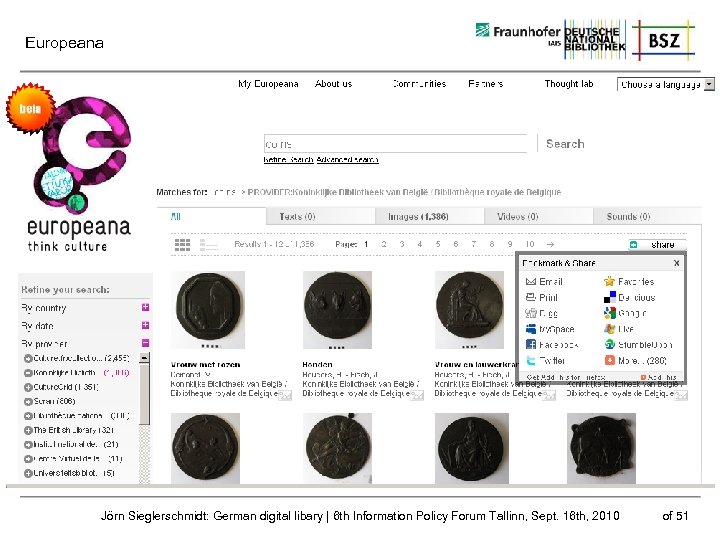Click the share button
This screenshot has height=540, width=720.
pos(658,245)
